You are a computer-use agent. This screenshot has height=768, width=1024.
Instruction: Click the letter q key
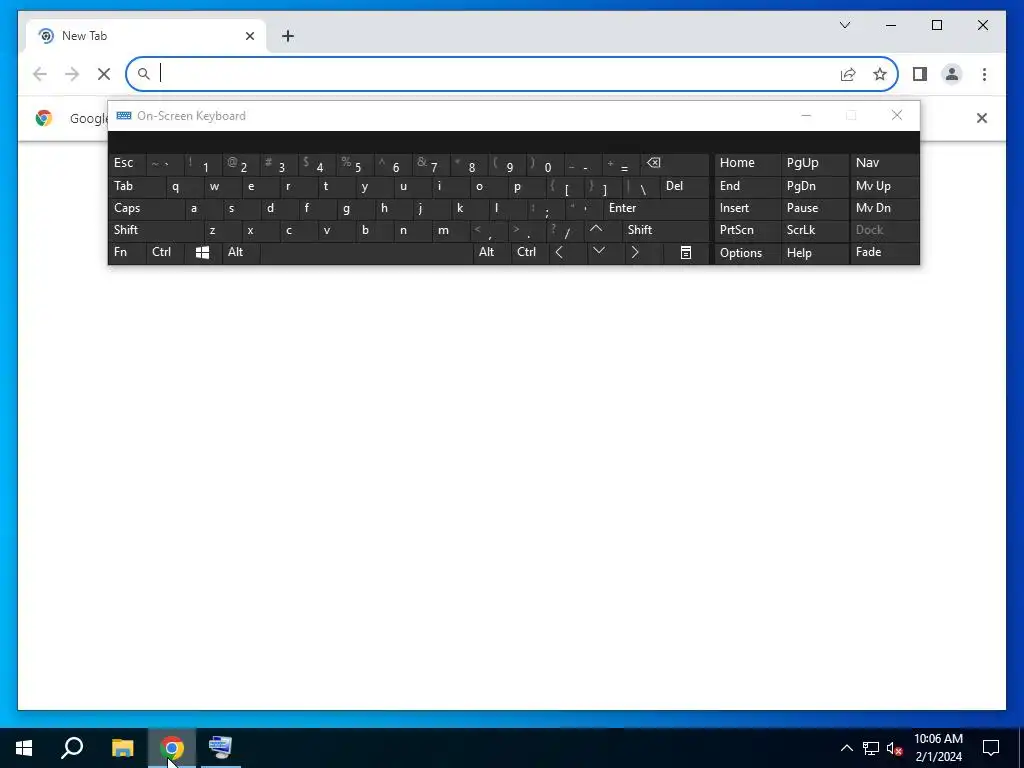click(185, 187)
